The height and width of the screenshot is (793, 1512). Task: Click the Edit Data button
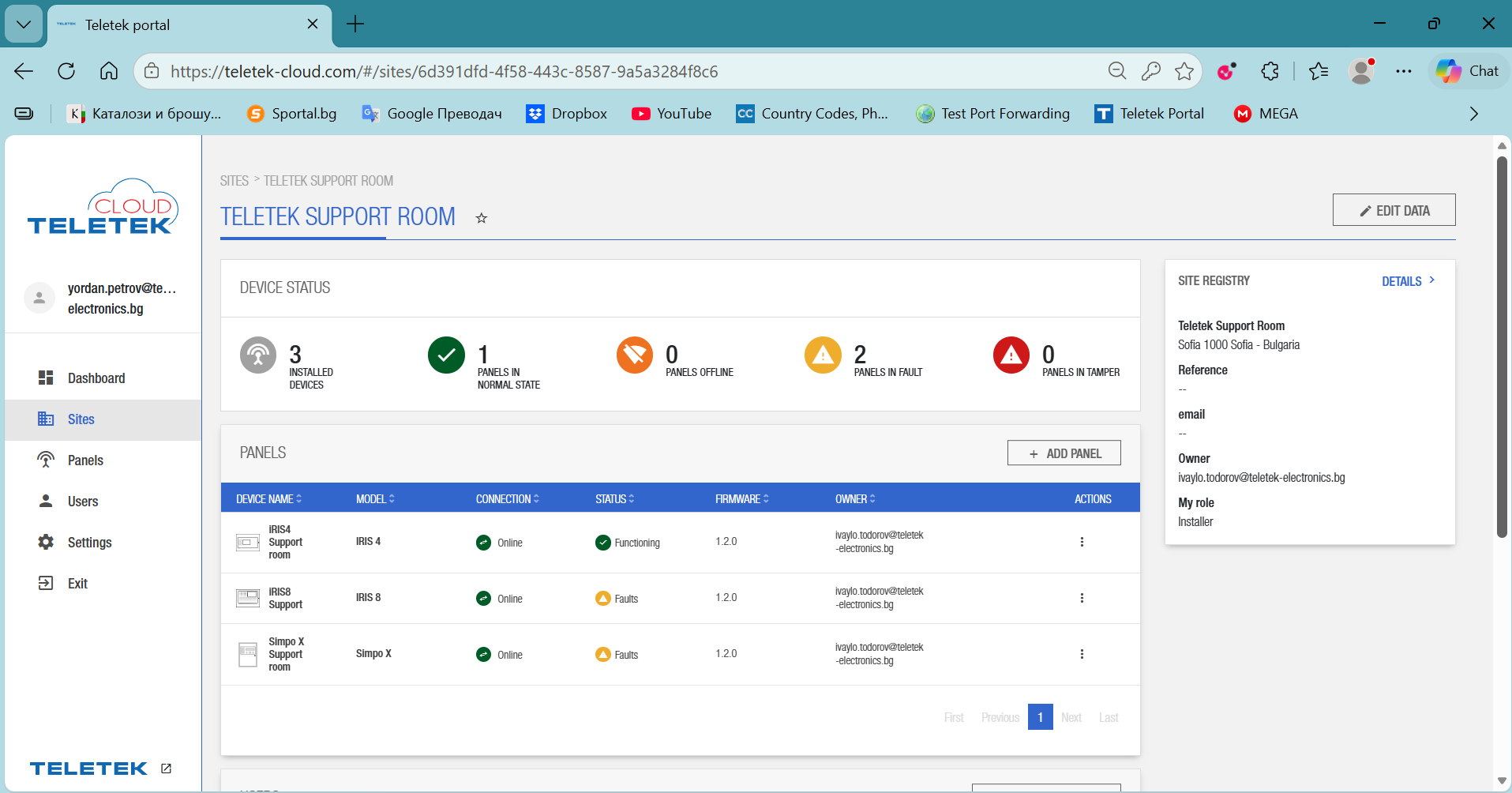(x=1394, y=210)
